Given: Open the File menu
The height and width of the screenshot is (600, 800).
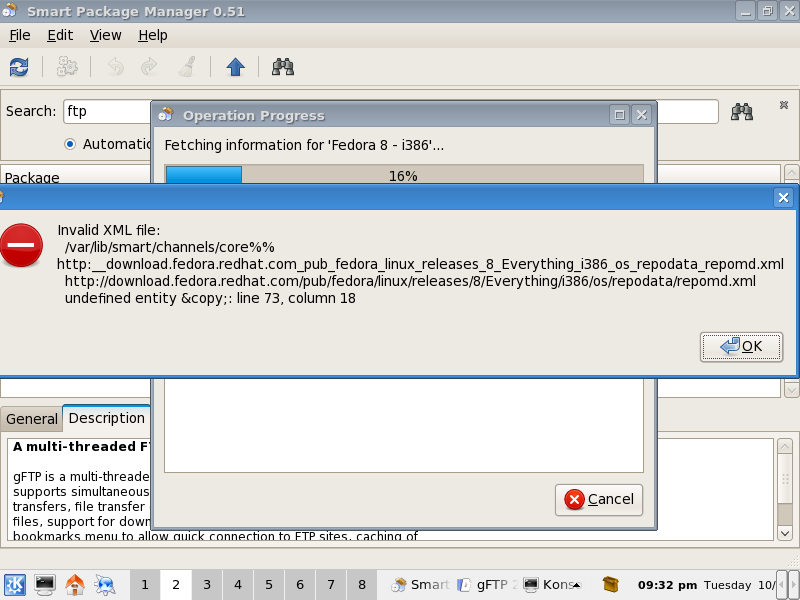Looking at the screenshot, I should click(x=20, y=35).
